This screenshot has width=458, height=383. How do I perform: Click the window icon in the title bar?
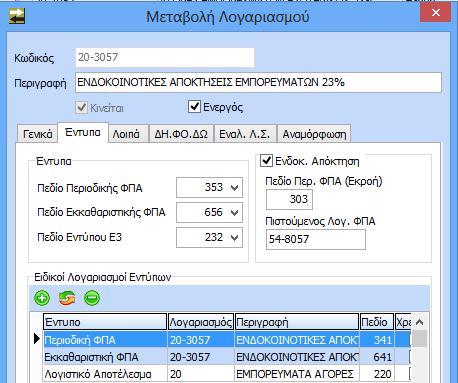pyautogui.click(x=17, y=16)
